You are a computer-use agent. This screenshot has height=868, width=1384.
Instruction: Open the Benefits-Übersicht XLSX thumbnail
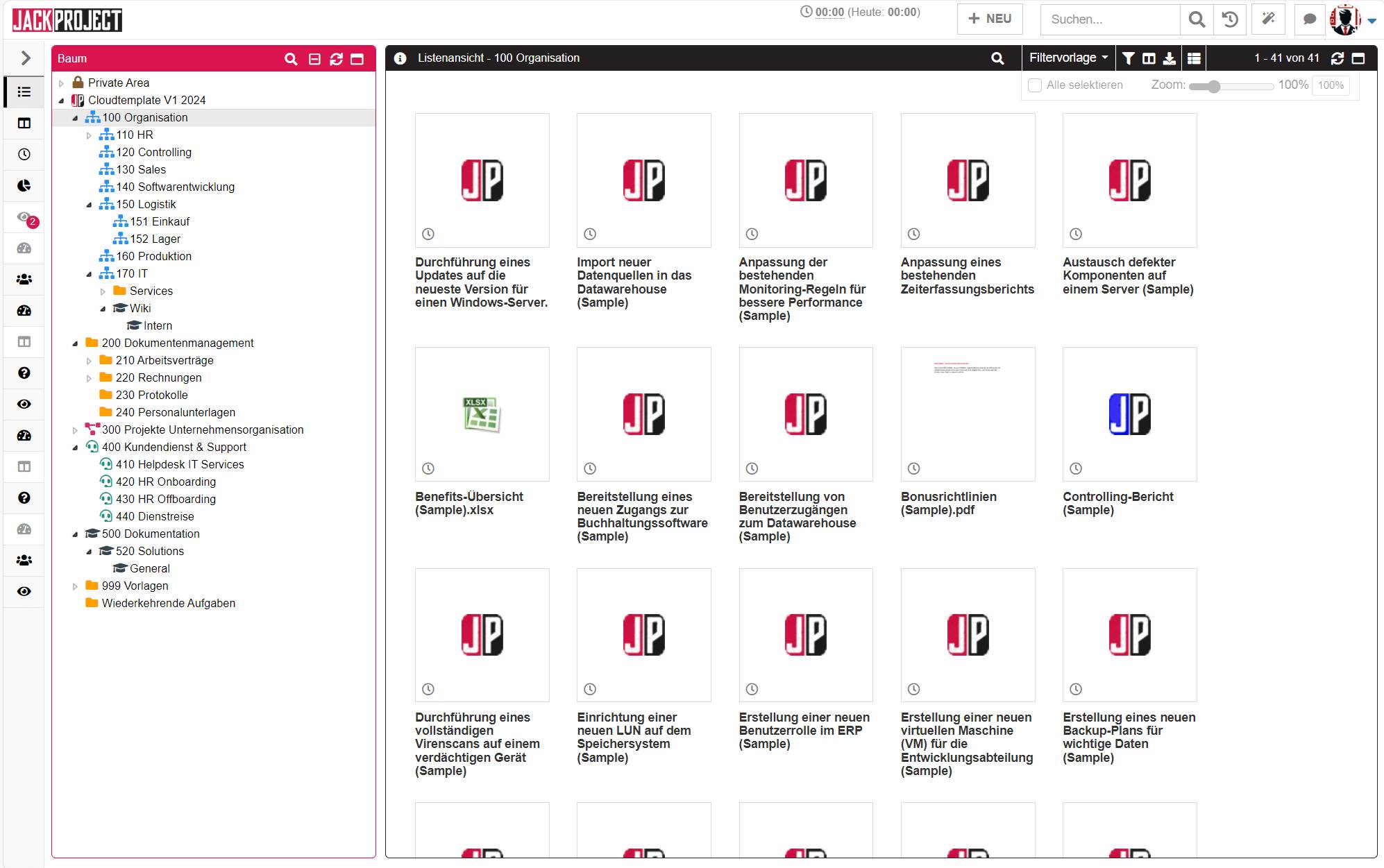482,414
